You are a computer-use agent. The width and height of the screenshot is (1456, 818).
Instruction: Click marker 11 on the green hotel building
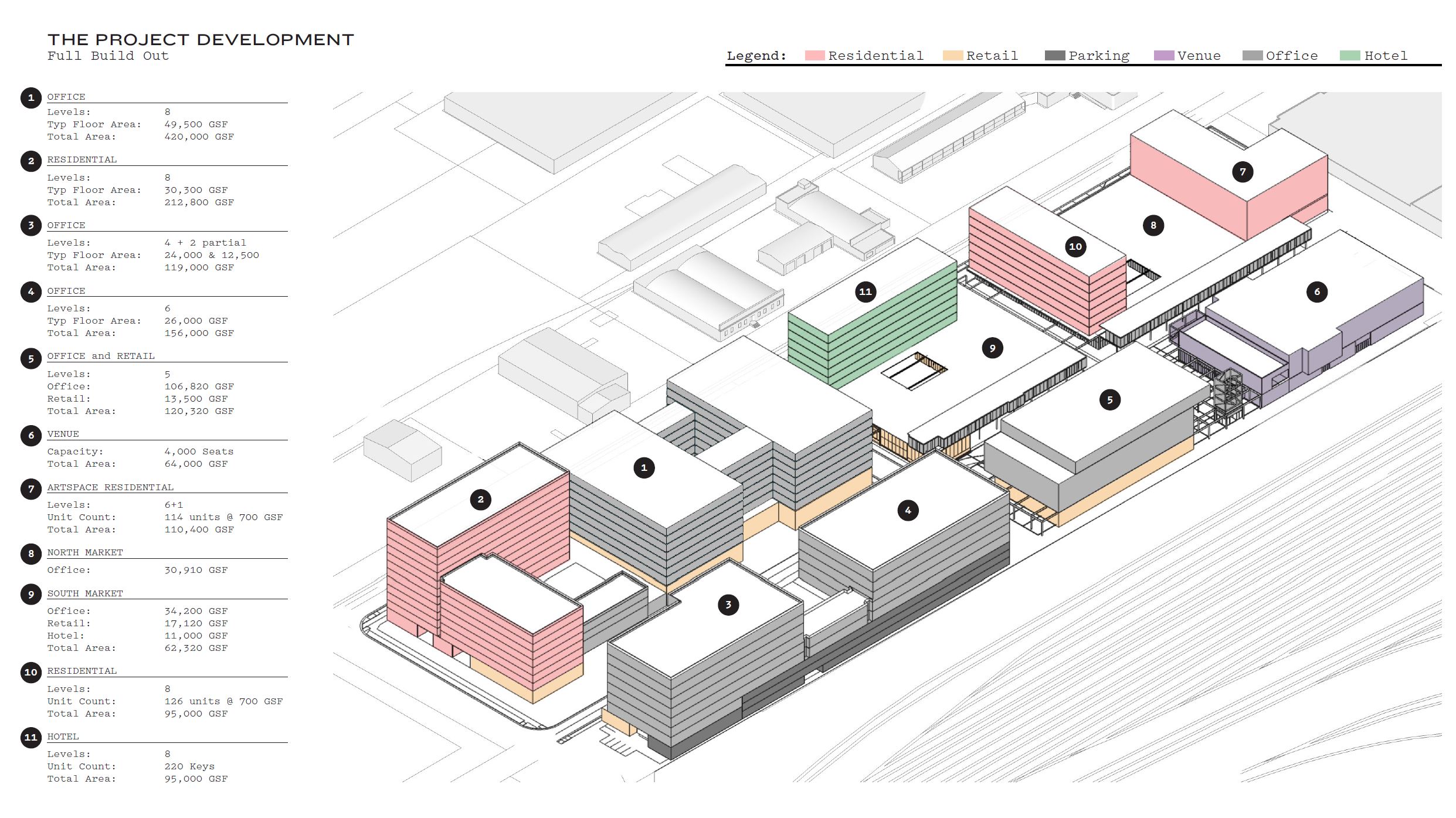click(x=865, y=291)
